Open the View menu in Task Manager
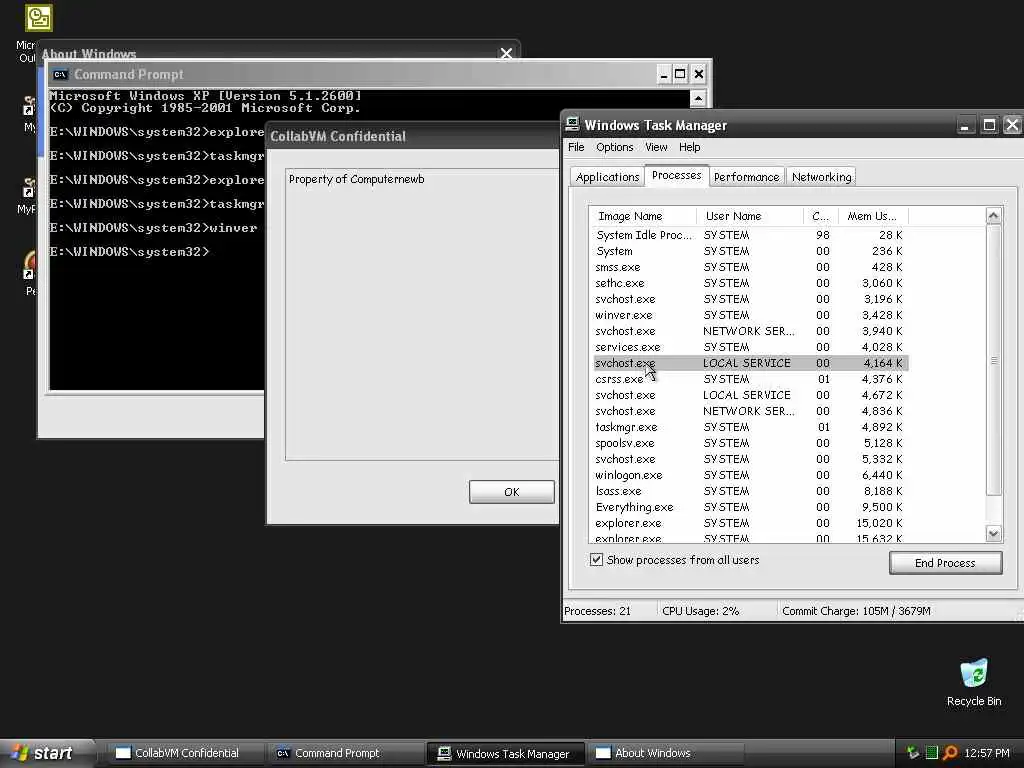 click(x=656, y=147)
